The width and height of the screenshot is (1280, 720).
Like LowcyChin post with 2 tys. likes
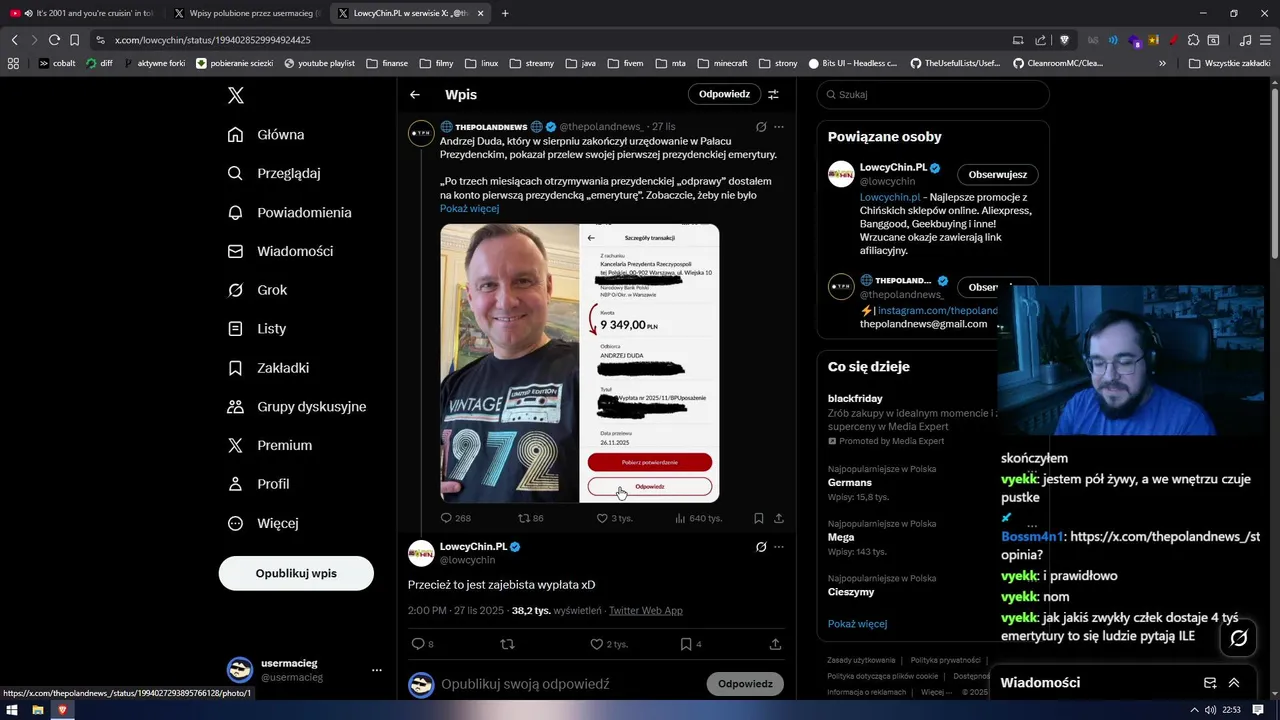[x=609, y=644]
